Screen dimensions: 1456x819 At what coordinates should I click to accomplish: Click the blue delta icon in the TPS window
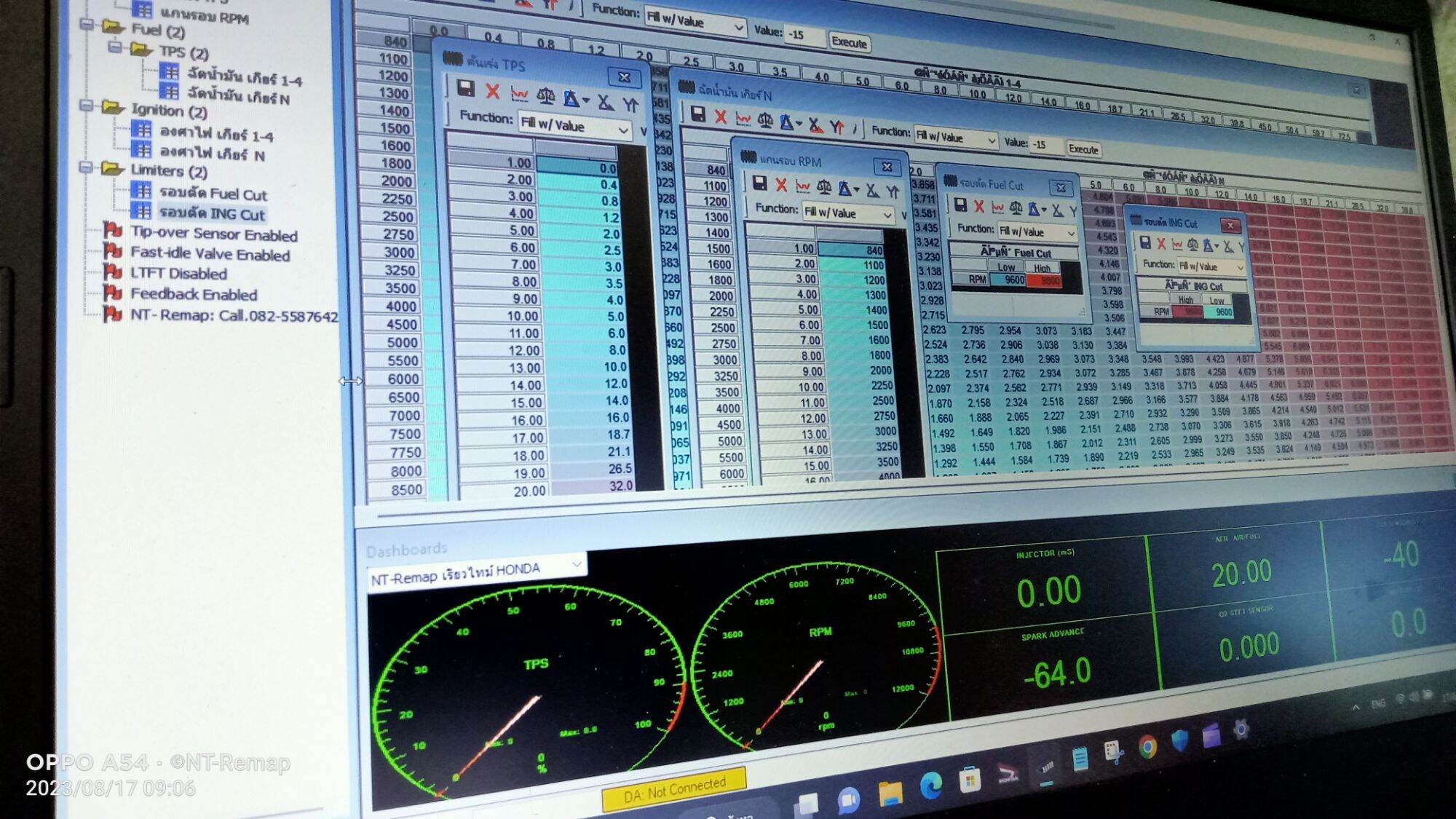click(572, 98)
